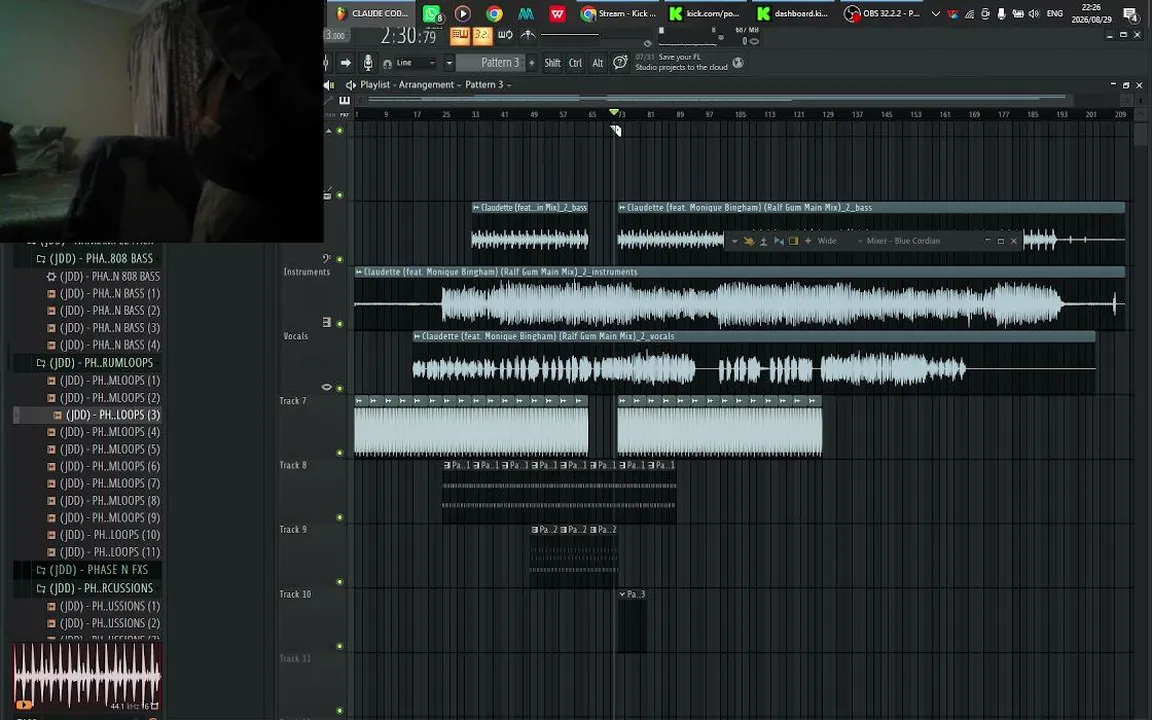
Task: Open the Line snap dropdown
Action: [415, 62]
